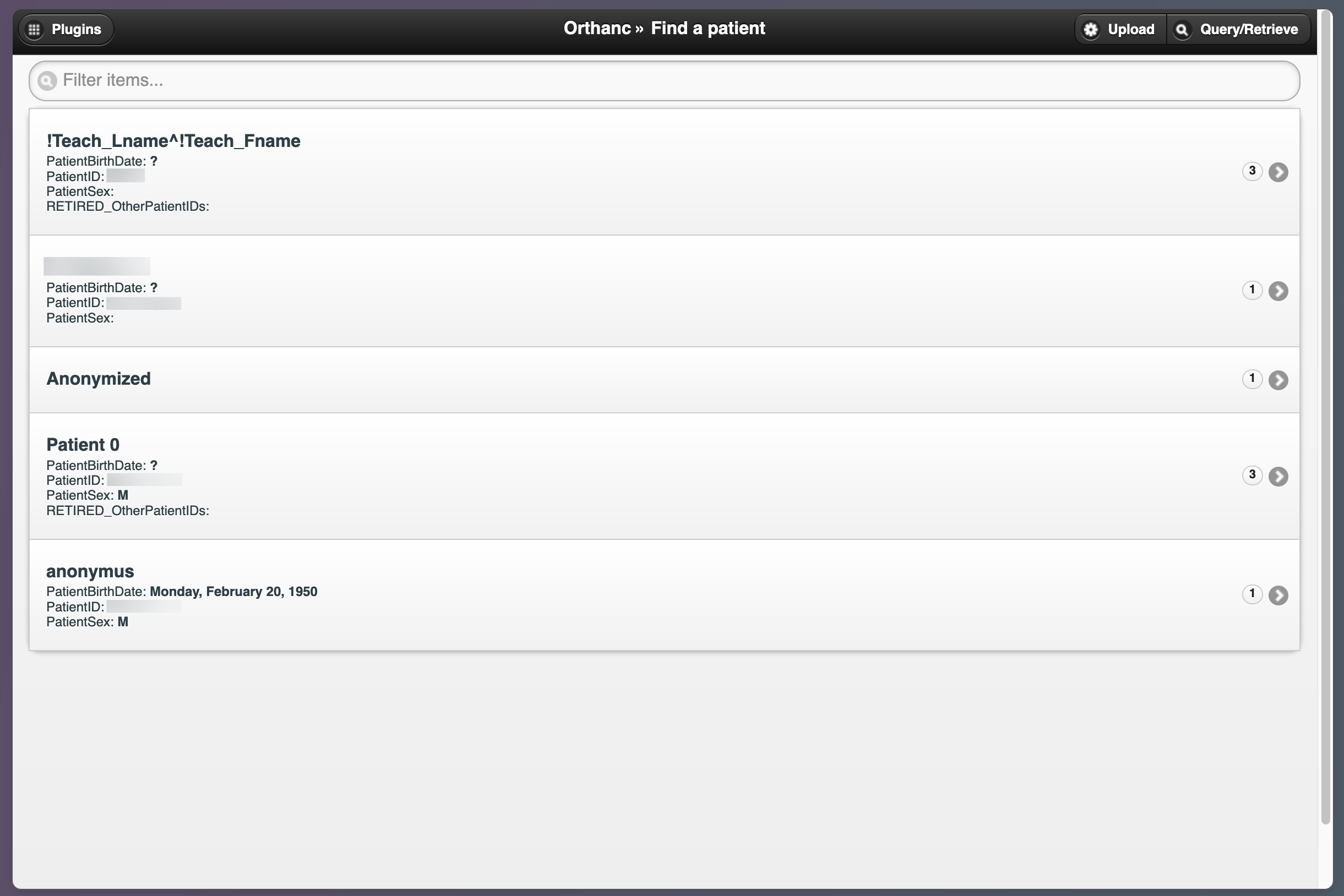This screenshot has width=1344, height=896.
Task: Open Query/Retrieve page
Action: point(1248,29)
